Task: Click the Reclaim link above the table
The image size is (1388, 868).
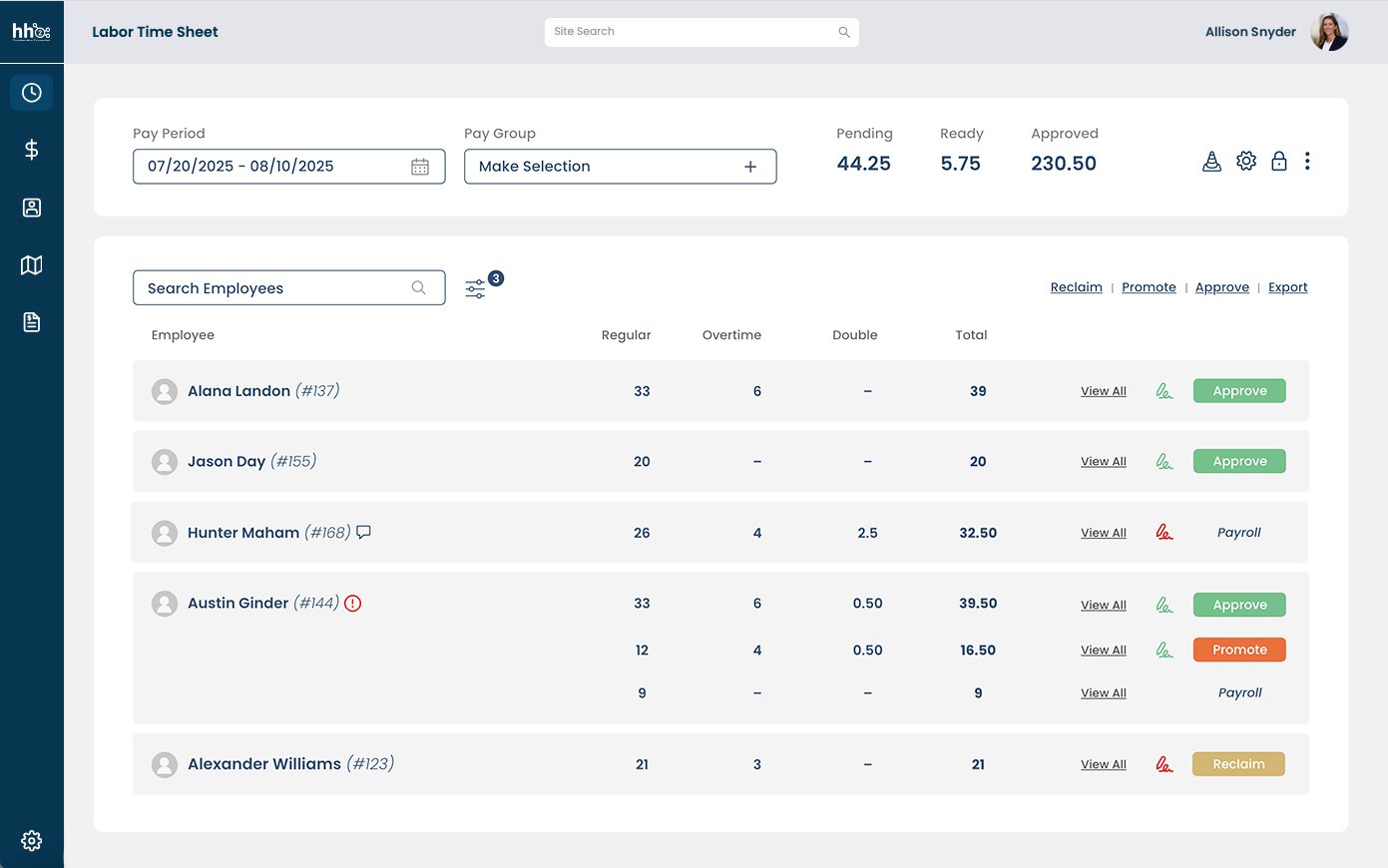Action: [x=1076, y=287]
